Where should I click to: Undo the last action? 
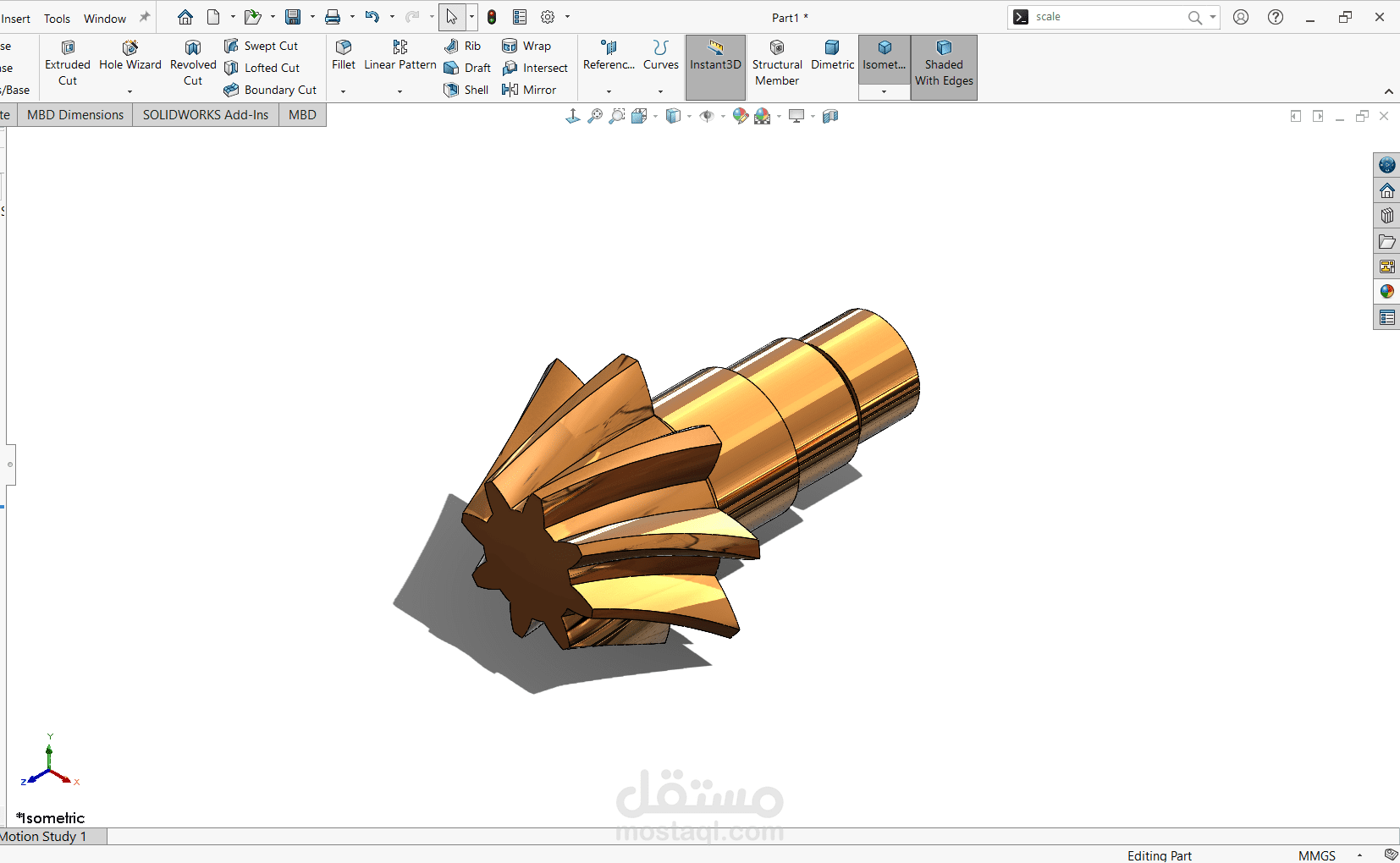click(x=372, y=17)
